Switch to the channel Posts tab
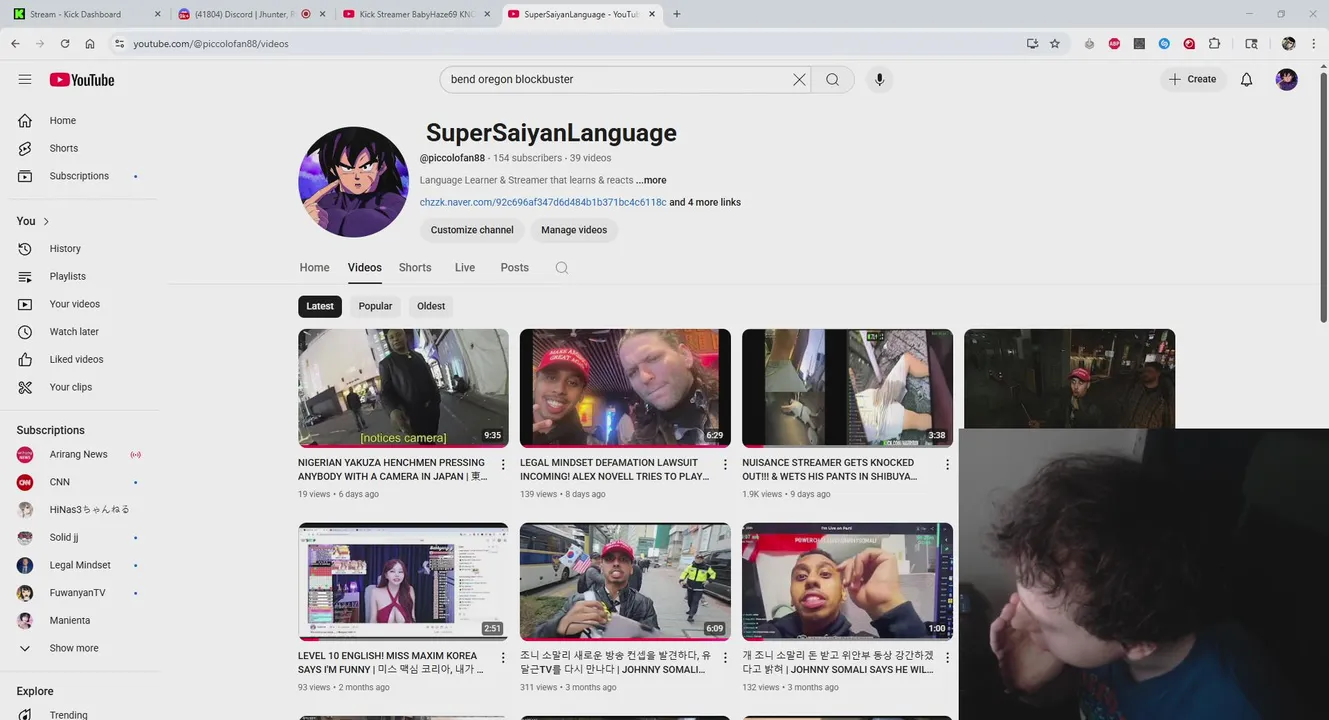 (x=515, y=268)
